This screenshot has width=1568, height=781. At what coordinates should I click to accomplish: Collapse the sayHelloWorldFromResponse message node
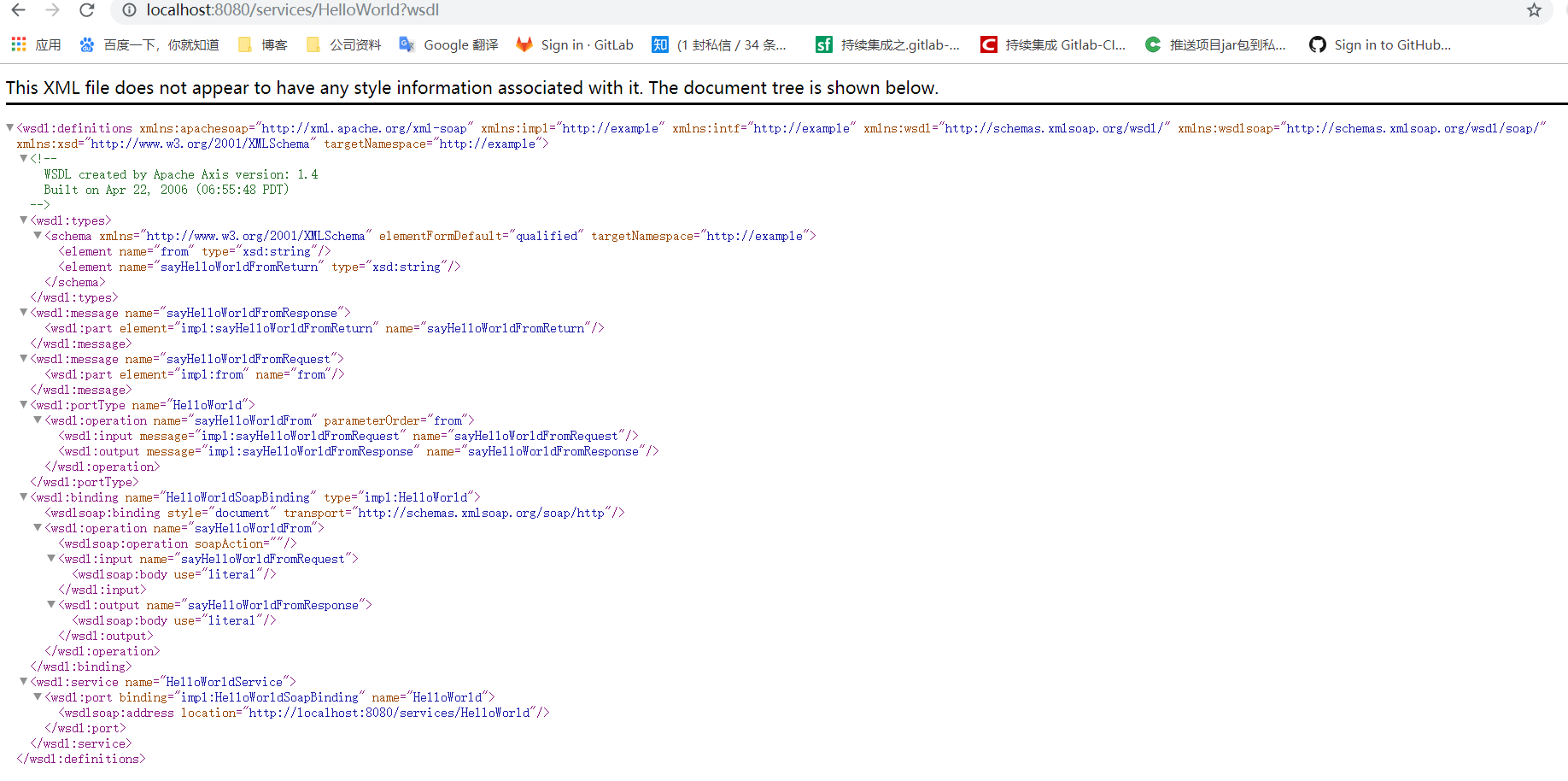pos(24,312)
